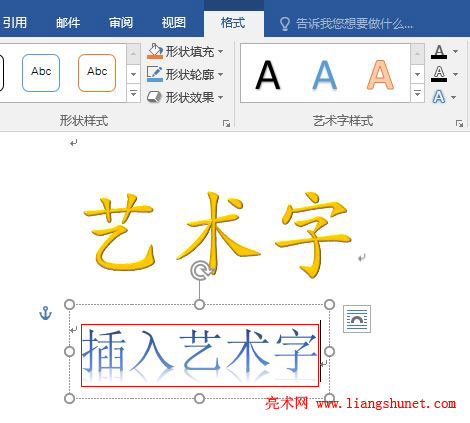Click the 形状填充 paint bucket icon
Screen dimensions: 470x423
[x=155, y=51]
